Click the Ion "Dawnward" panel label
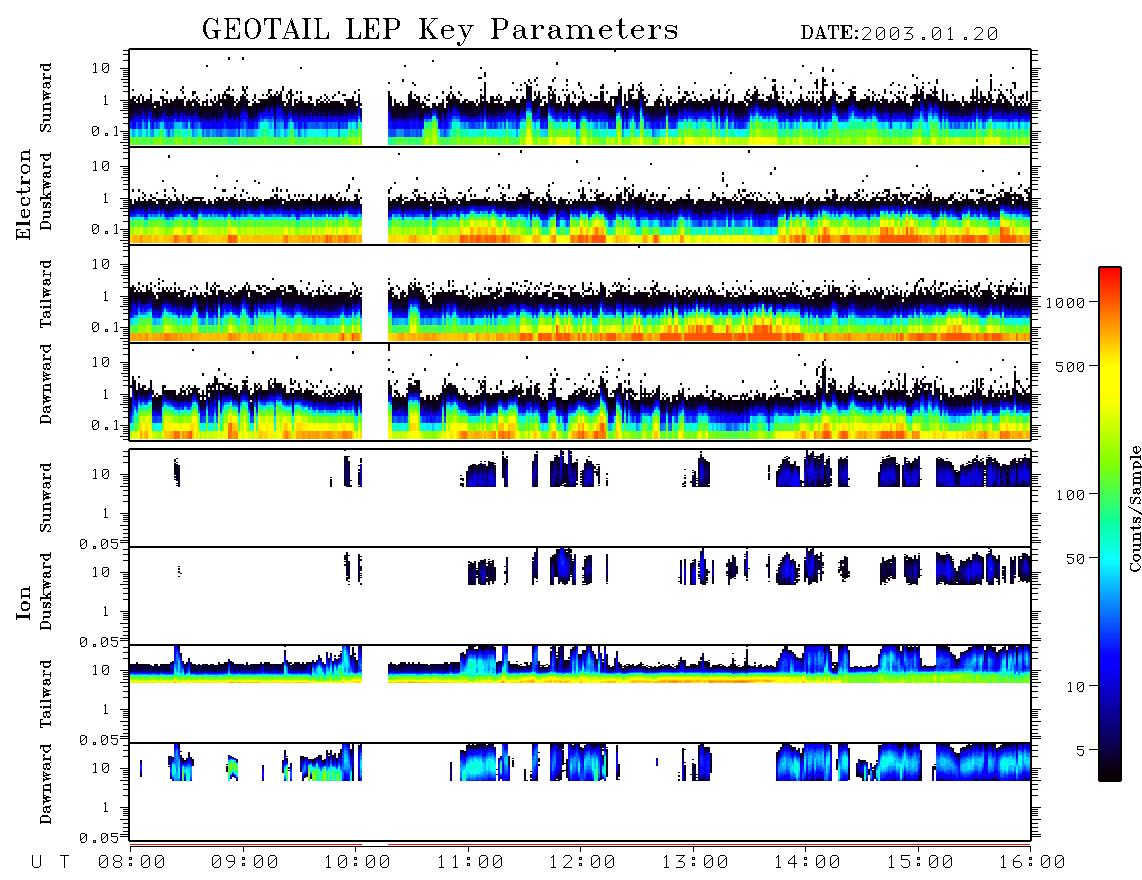The height and width of the screenshot is (880, 1142). (46, 784)
